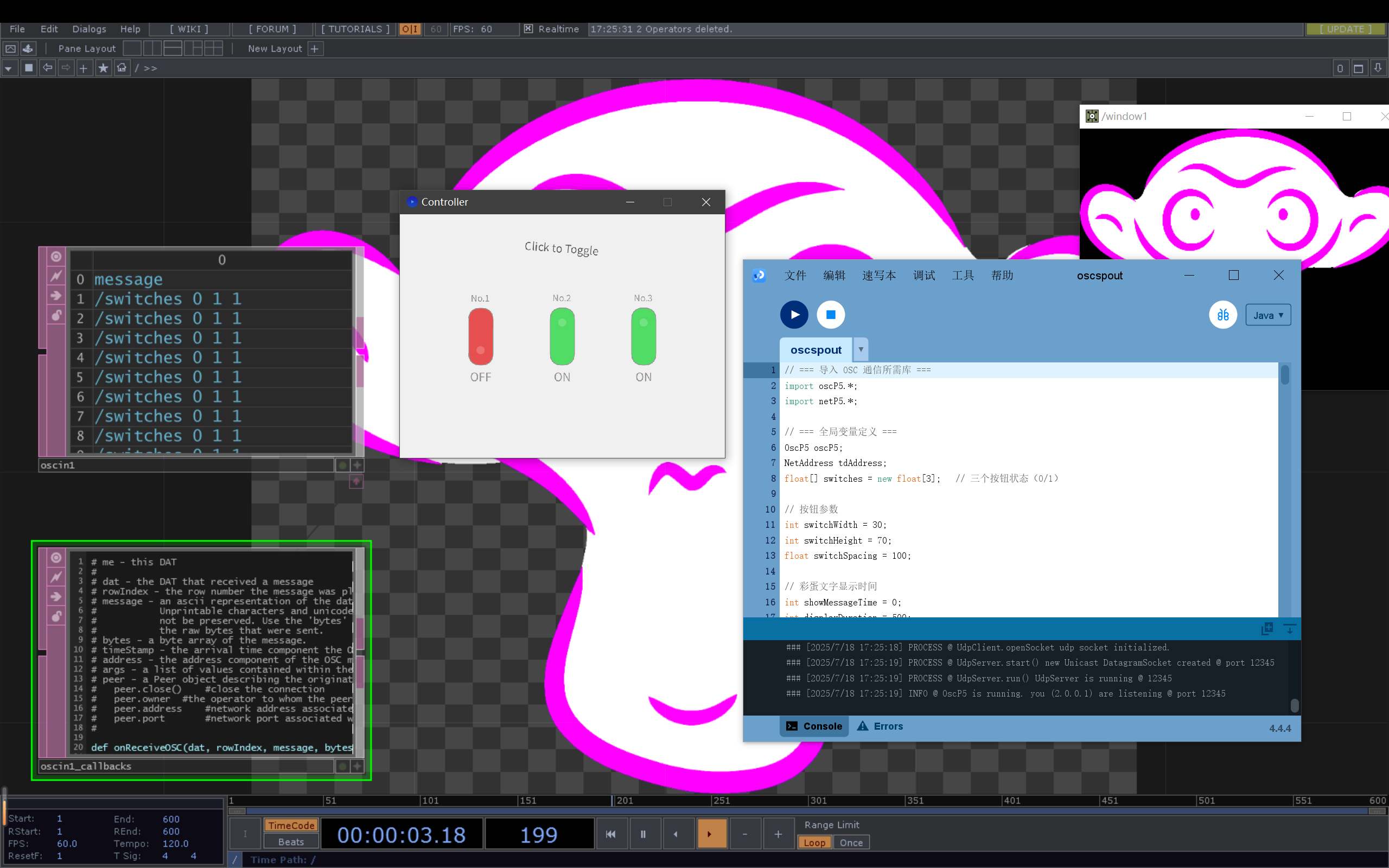Toggle oscin1_callbacks viewer active flag
The image size is (1389, 868).
pyautogui.click(x=56, y=558)
